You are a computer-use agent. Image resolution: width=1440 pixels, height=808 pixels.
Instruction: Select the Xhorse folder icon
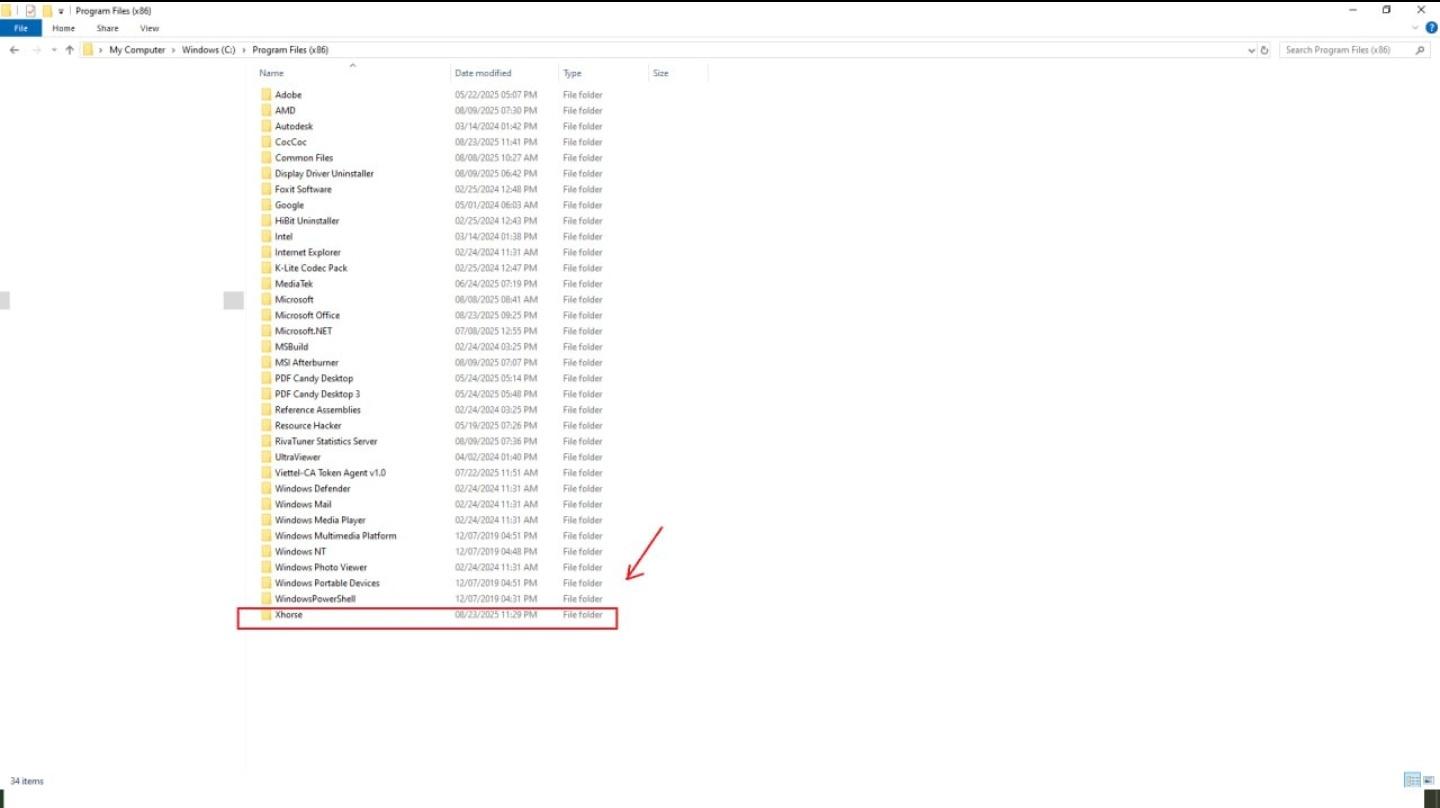click(x=266, y=615)
